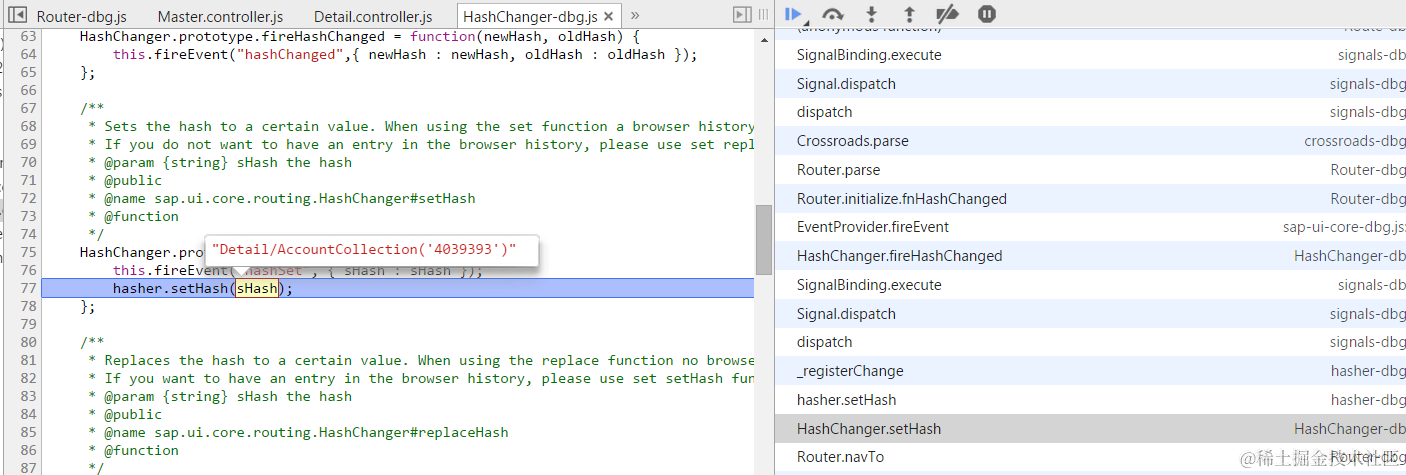Show more tabs with the chevron
The image size is (1406, 475).
635,15
